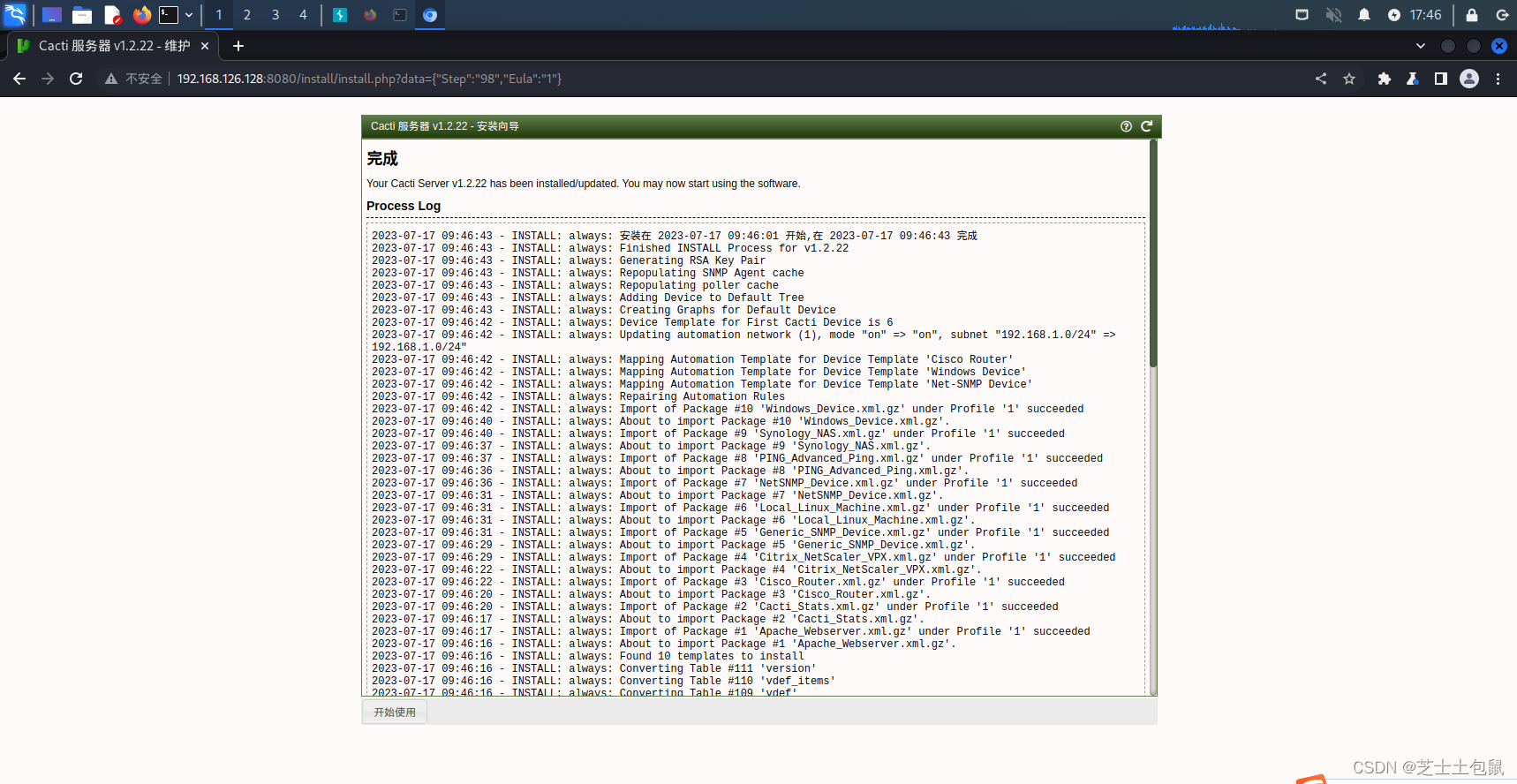Open the Chrome labs flask icon
Screen dimensions: 1517x784
(x=1413, y=79)
